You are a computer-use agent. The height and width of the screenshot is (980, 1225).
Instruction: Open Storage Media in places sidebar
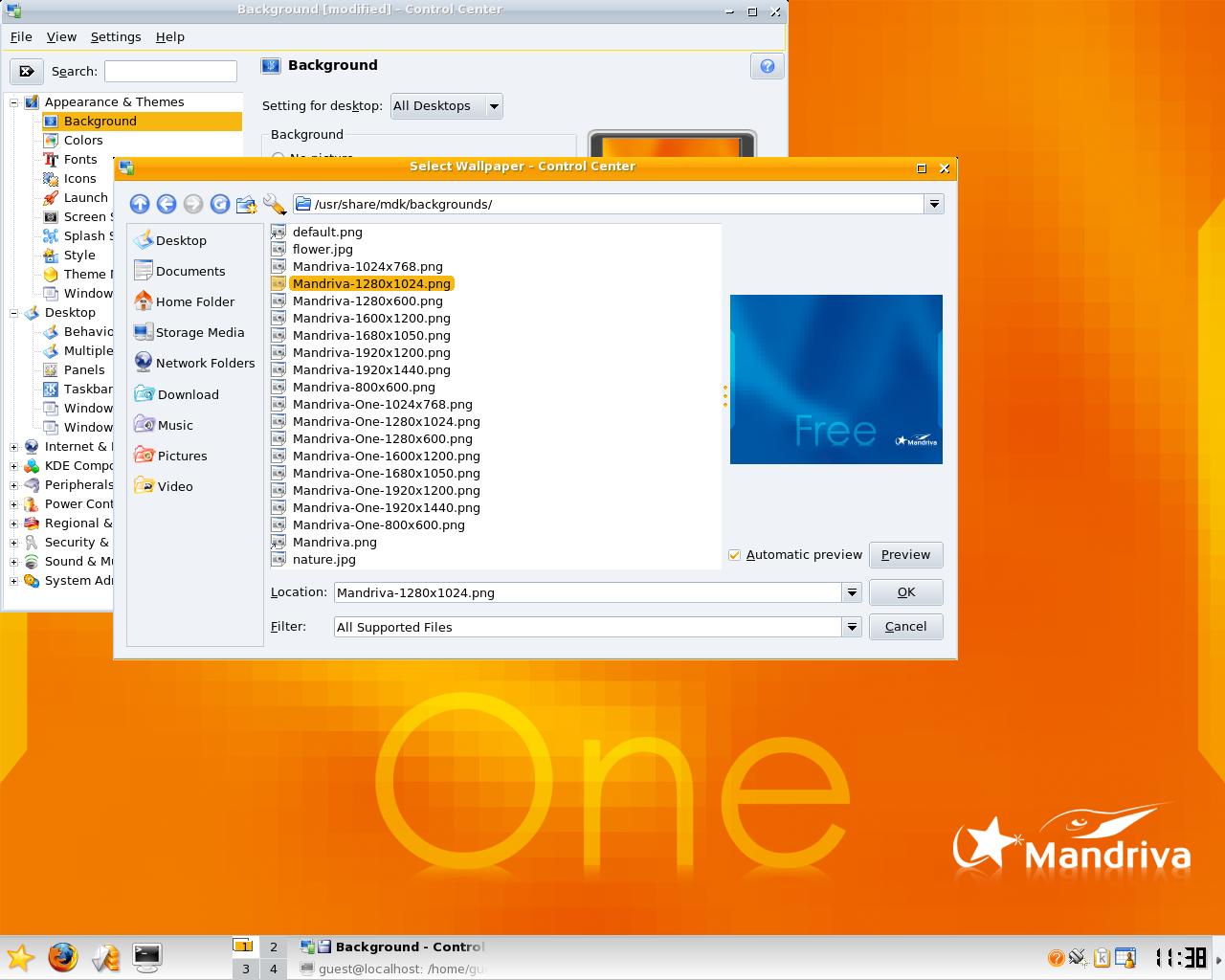189,332
